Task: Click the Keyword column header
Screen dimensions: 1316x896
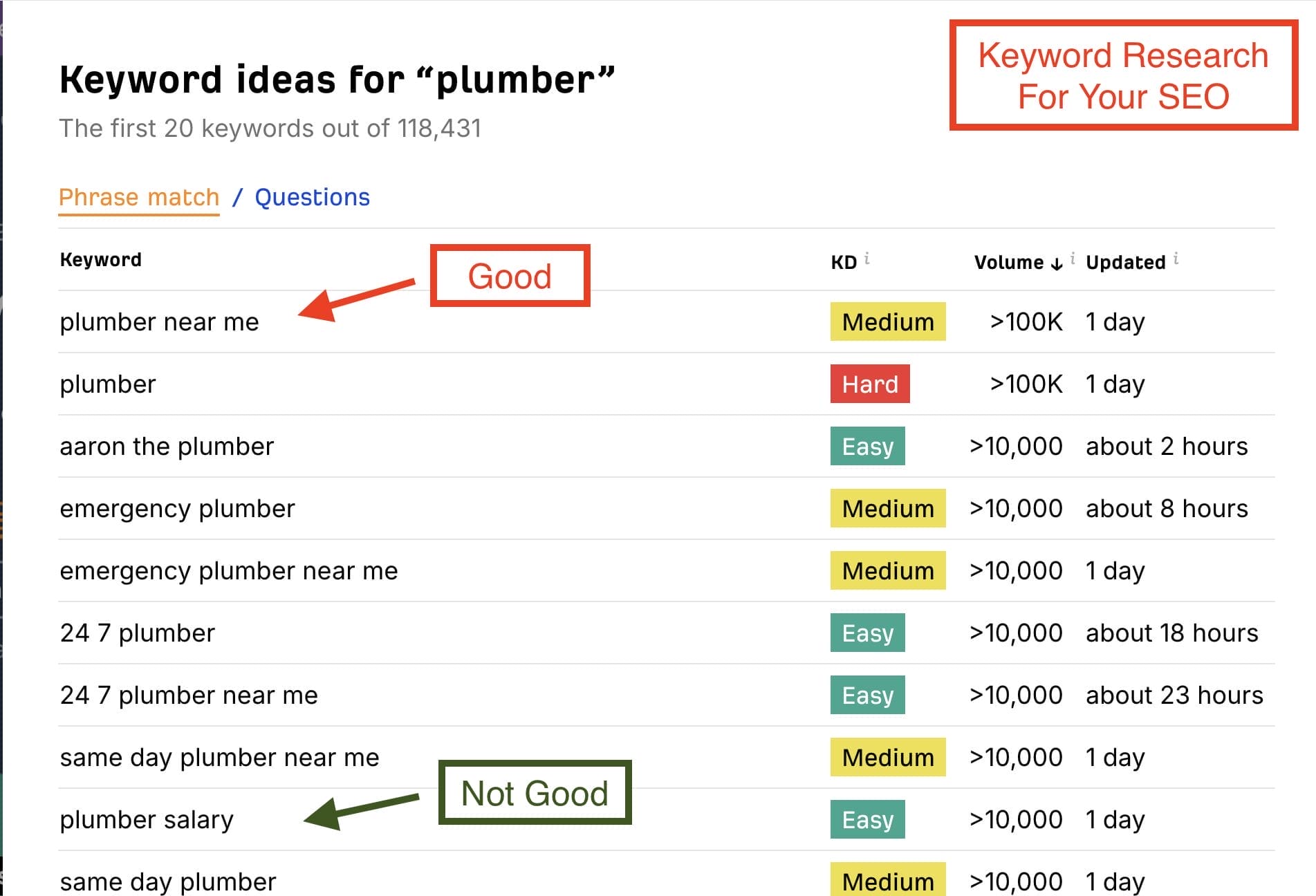Action: click(101, 260)
